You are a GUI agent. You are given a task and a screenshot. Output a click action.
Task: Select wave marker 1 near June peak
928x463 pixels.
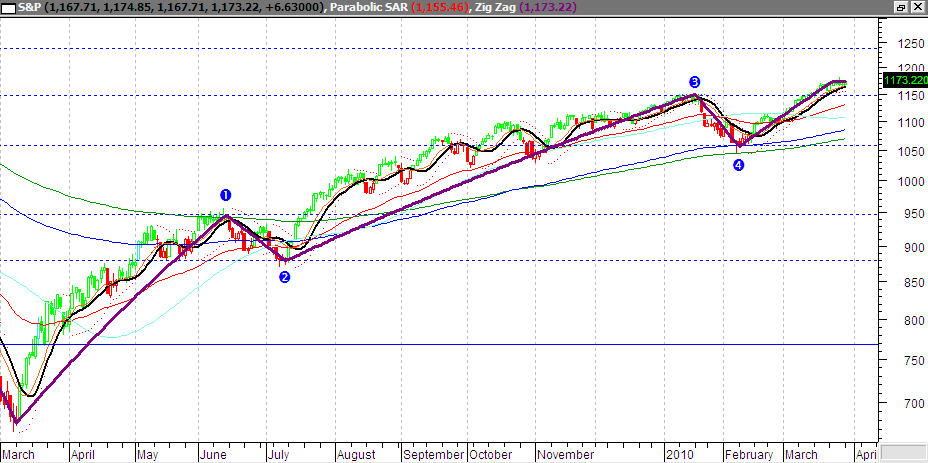(225, 195)
